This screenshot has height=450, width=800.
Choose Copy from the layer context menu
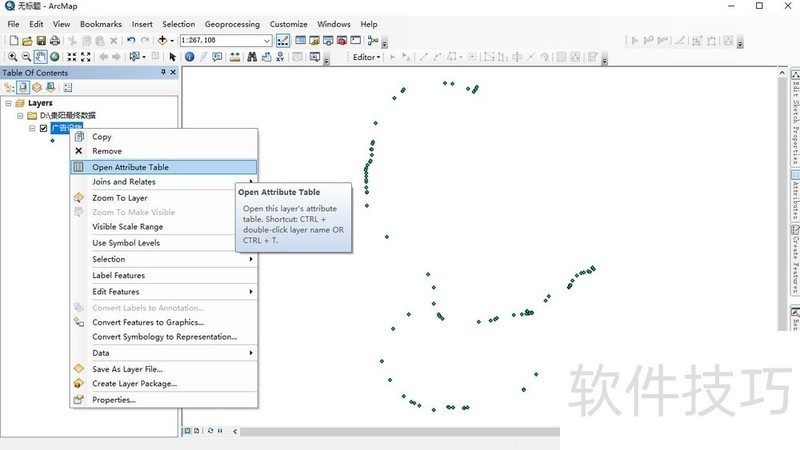[x=164, y=137]
